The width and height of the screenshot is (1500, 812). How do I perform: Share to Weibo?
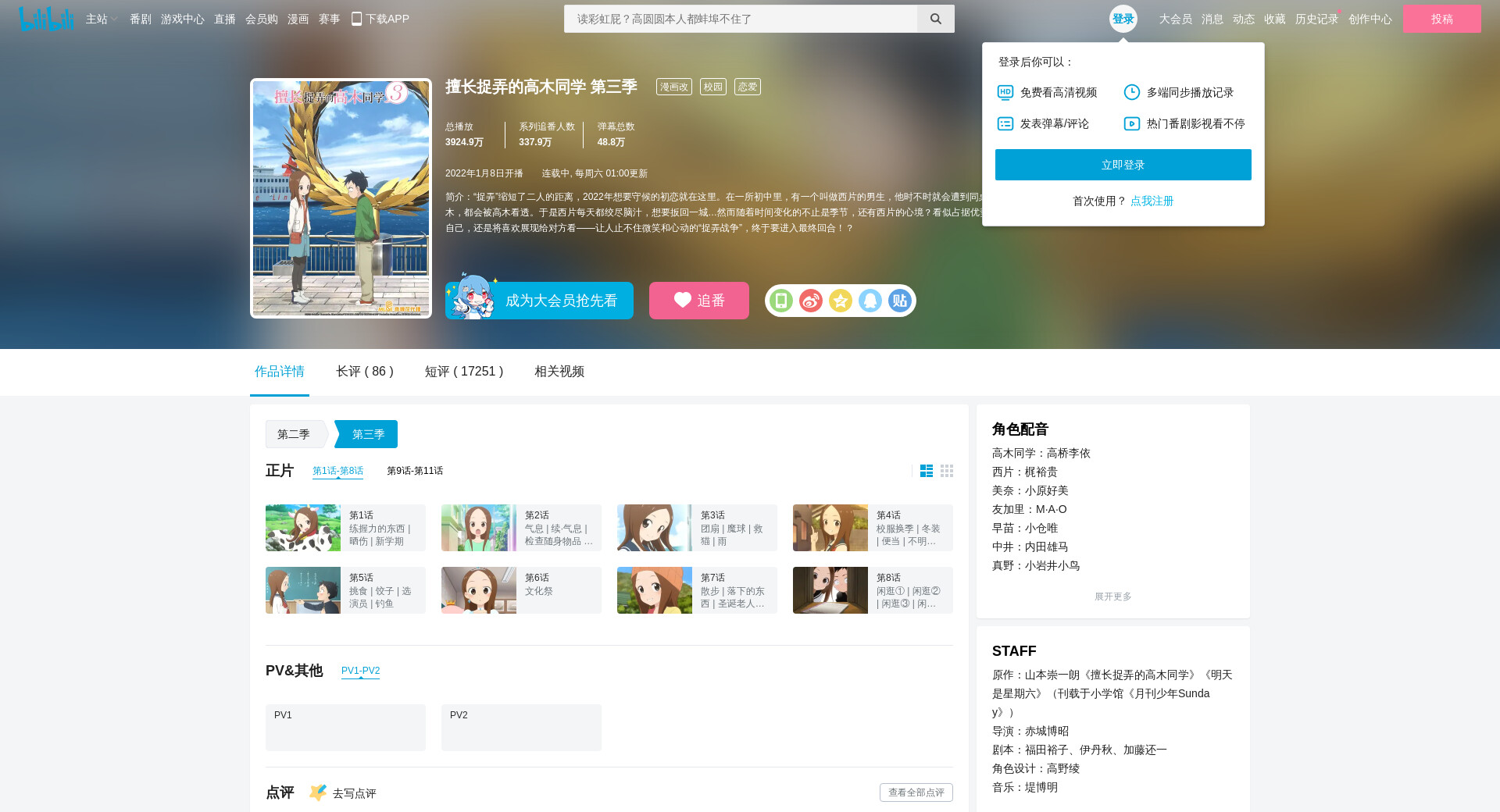point(810,301)
